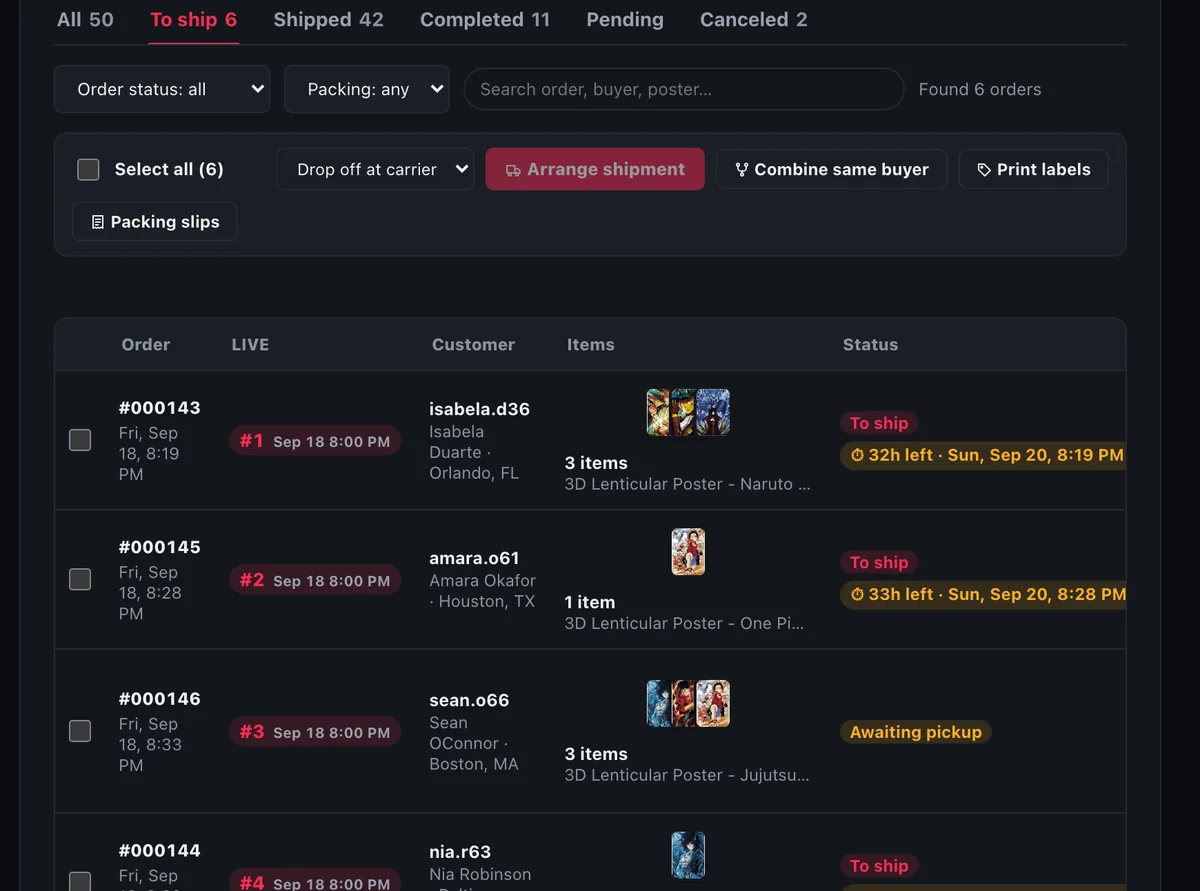Open the Order status filter dropdown
This screenshot has height=891, width=1200.
(x=162, y=89)
